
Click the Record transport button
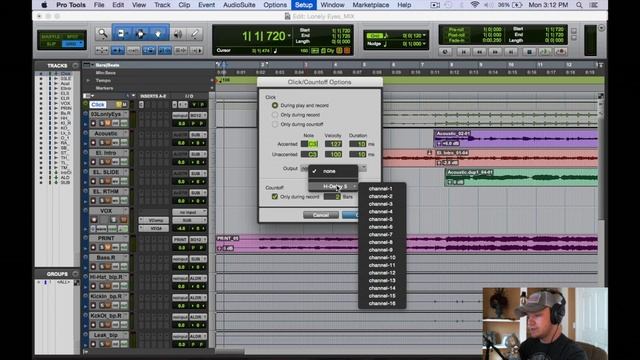click(561, 52)
